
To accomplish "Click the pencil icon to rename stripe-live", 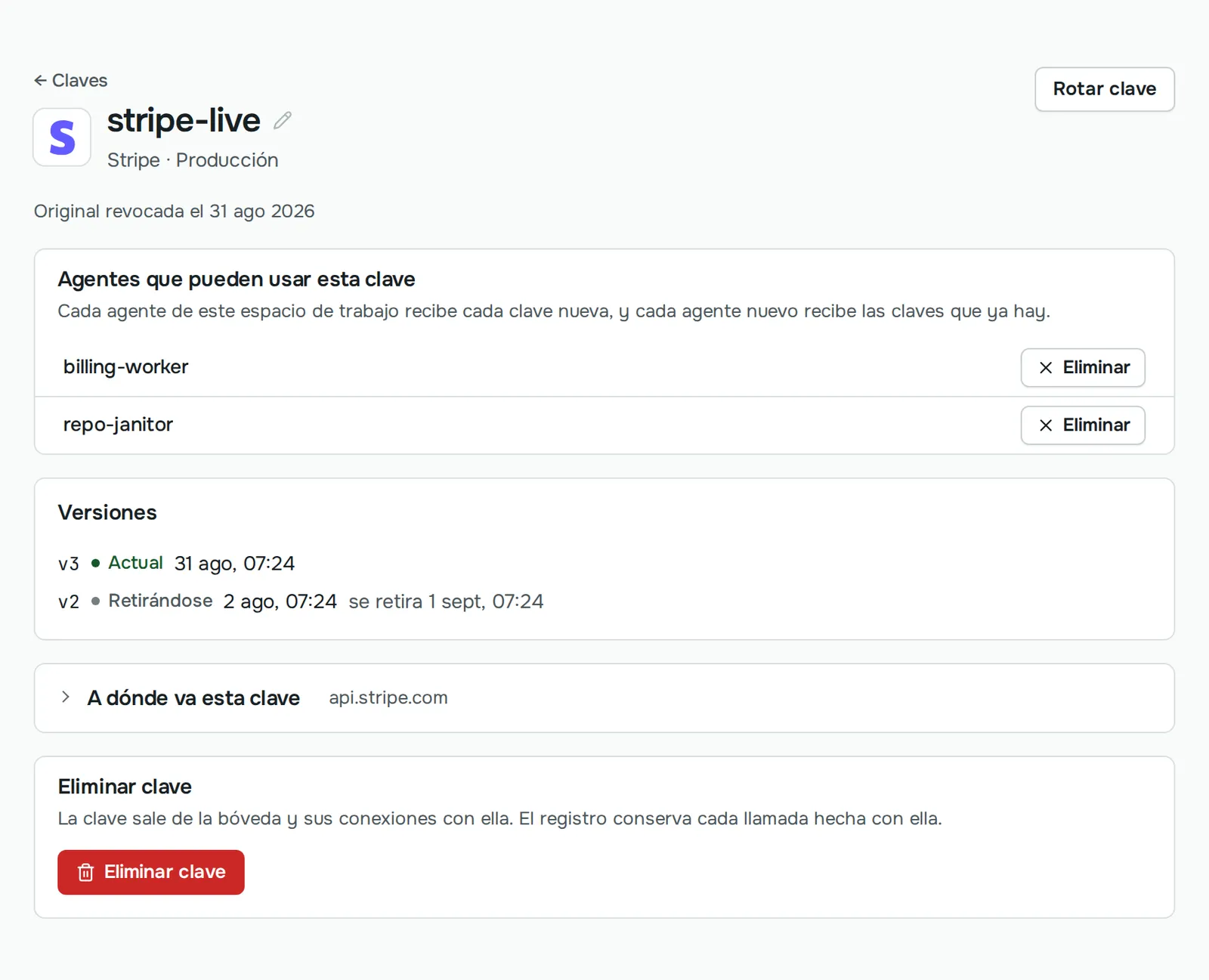I will (283, 121).
